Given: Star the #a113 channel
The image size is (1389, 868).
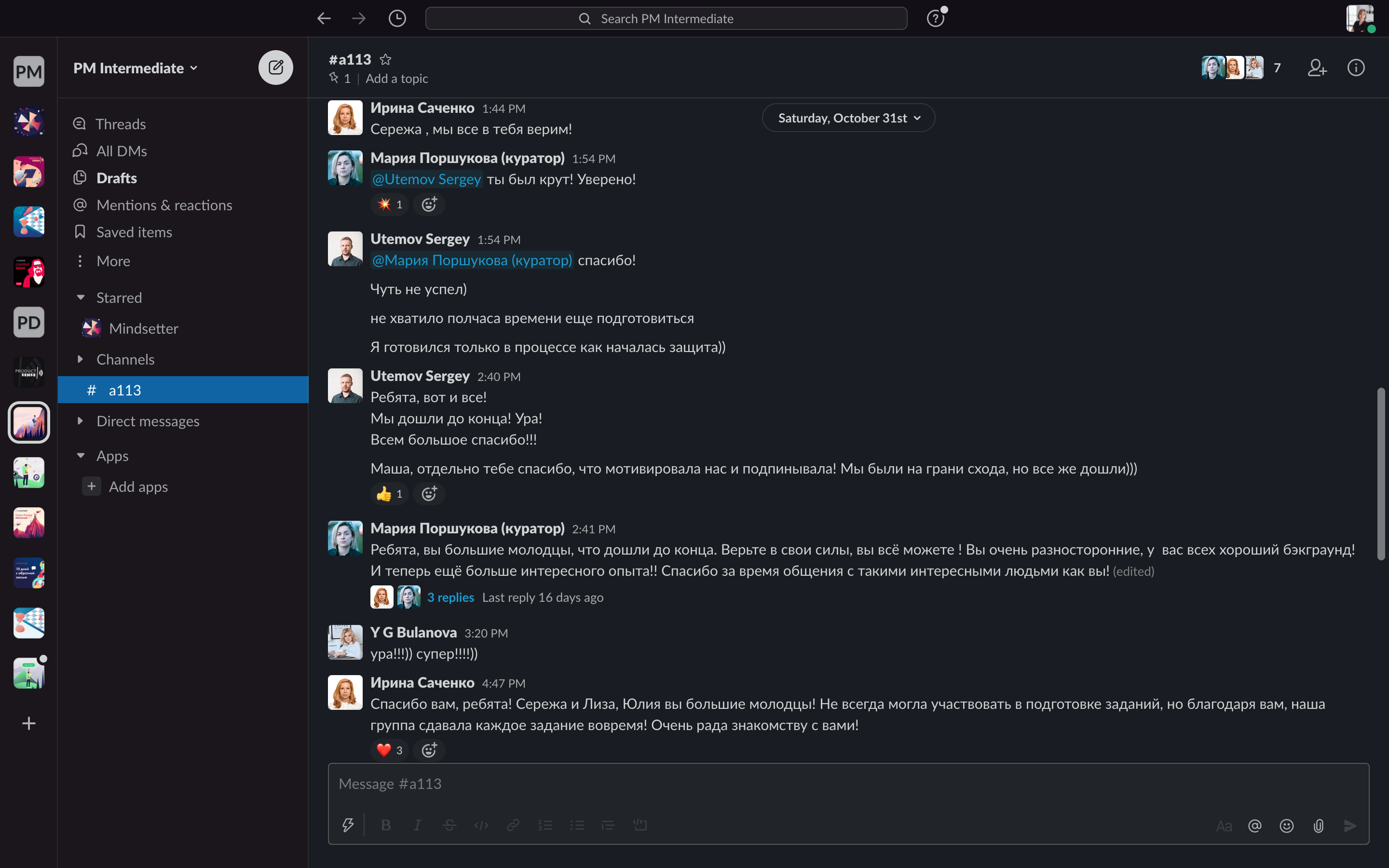Looking at the screenshot, I should [386, 59].
